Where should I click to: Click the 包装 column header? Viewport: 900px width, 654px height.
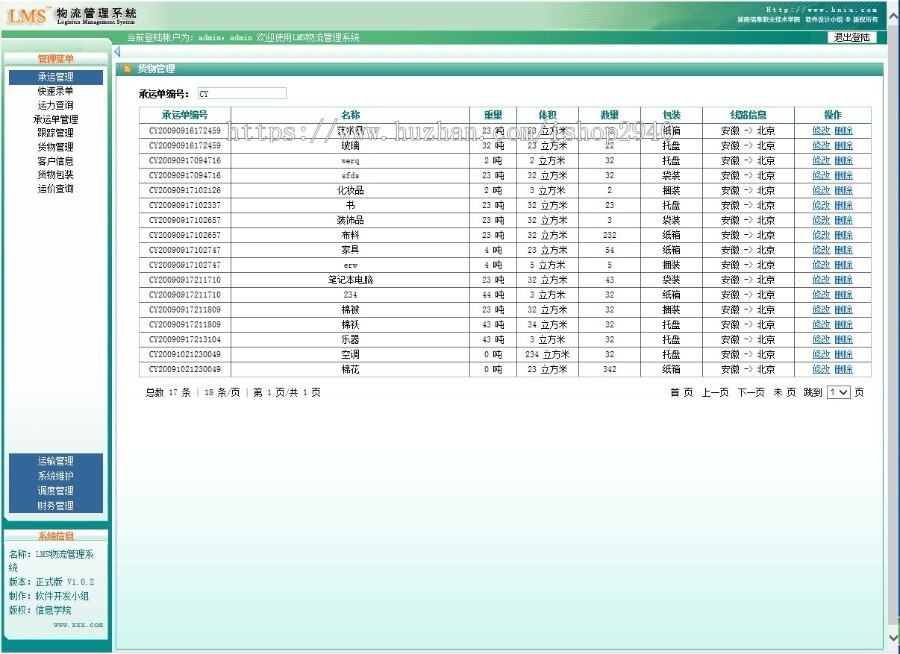click(x=672, y=115)
